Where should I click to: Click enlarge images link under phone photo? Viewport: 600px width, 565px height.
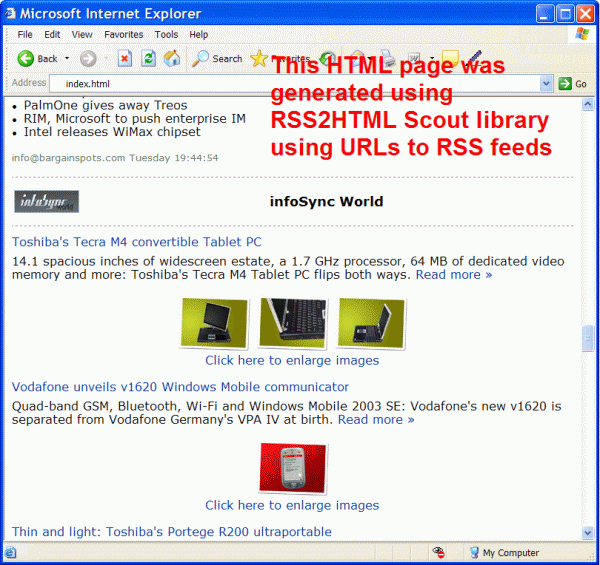[292, 505]
